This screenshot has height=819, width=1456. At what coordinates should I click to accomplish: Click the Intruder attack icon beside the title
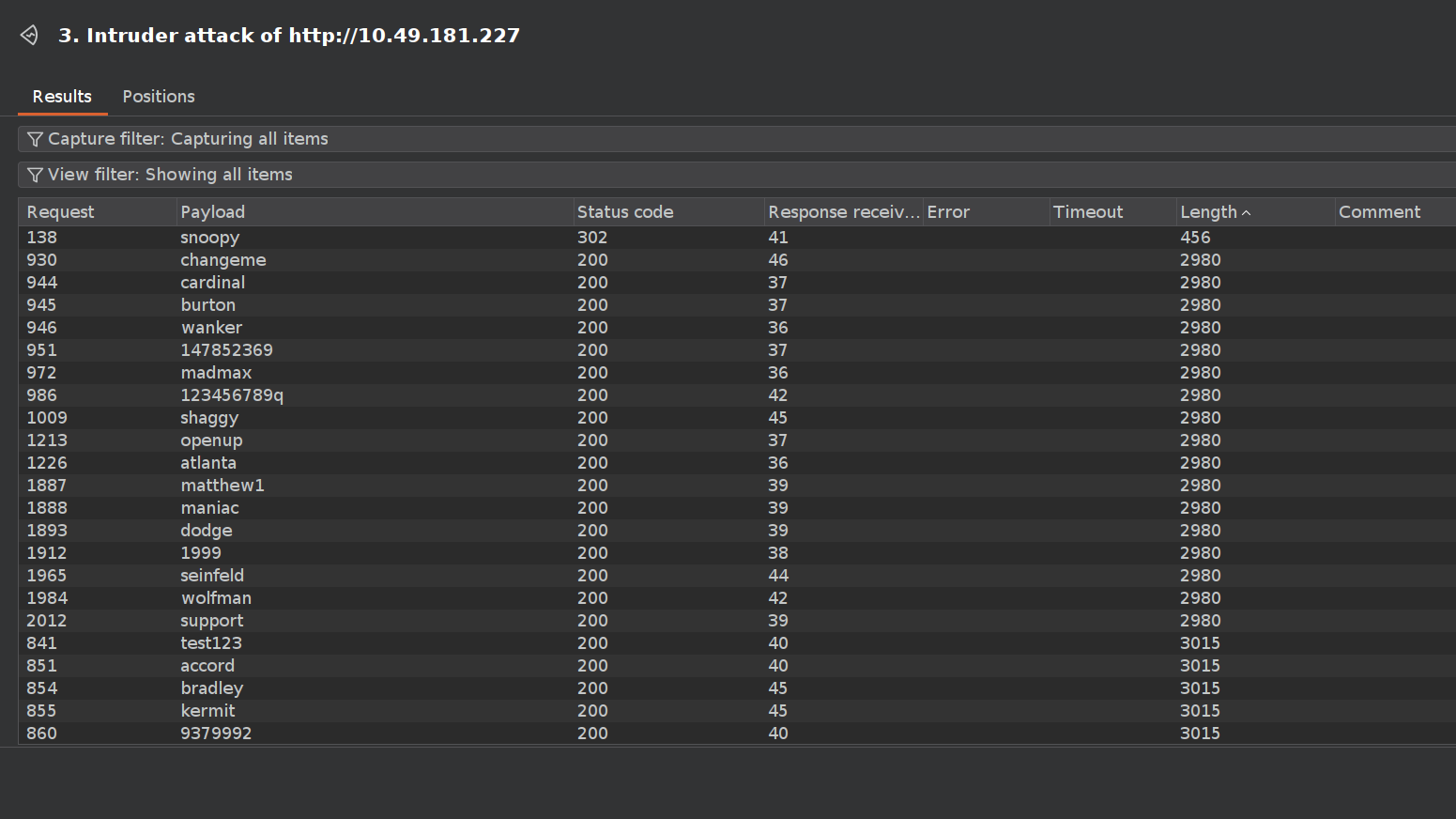point(29,36)
